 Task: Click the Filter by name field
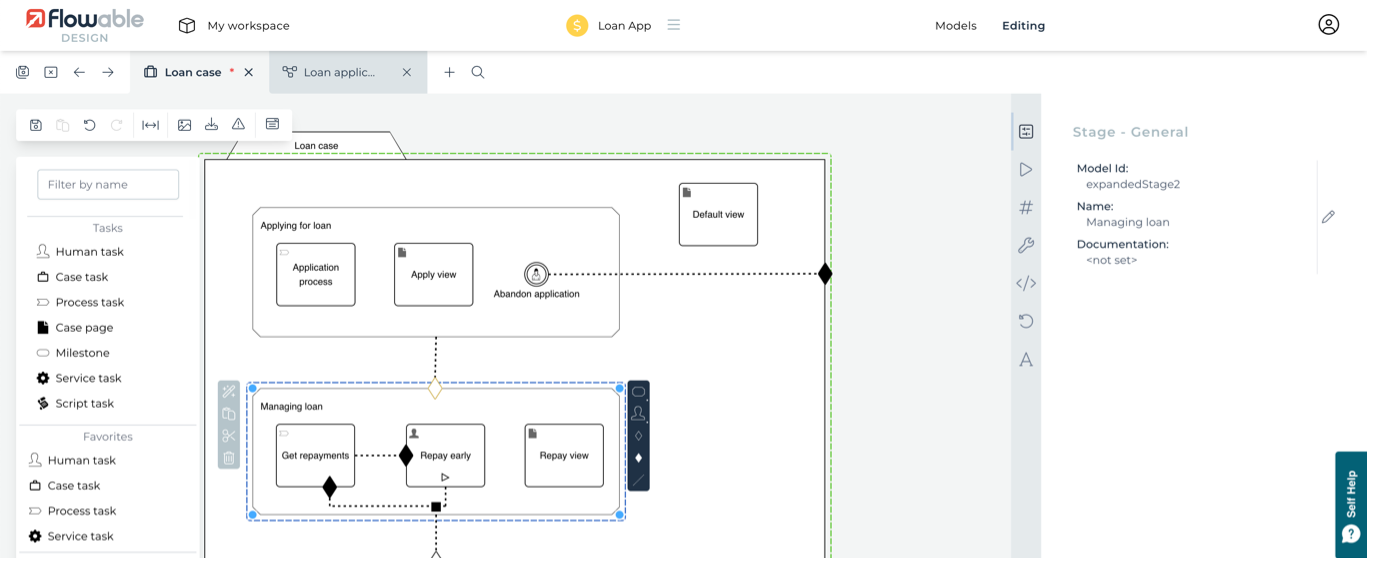tap(108, 184)
